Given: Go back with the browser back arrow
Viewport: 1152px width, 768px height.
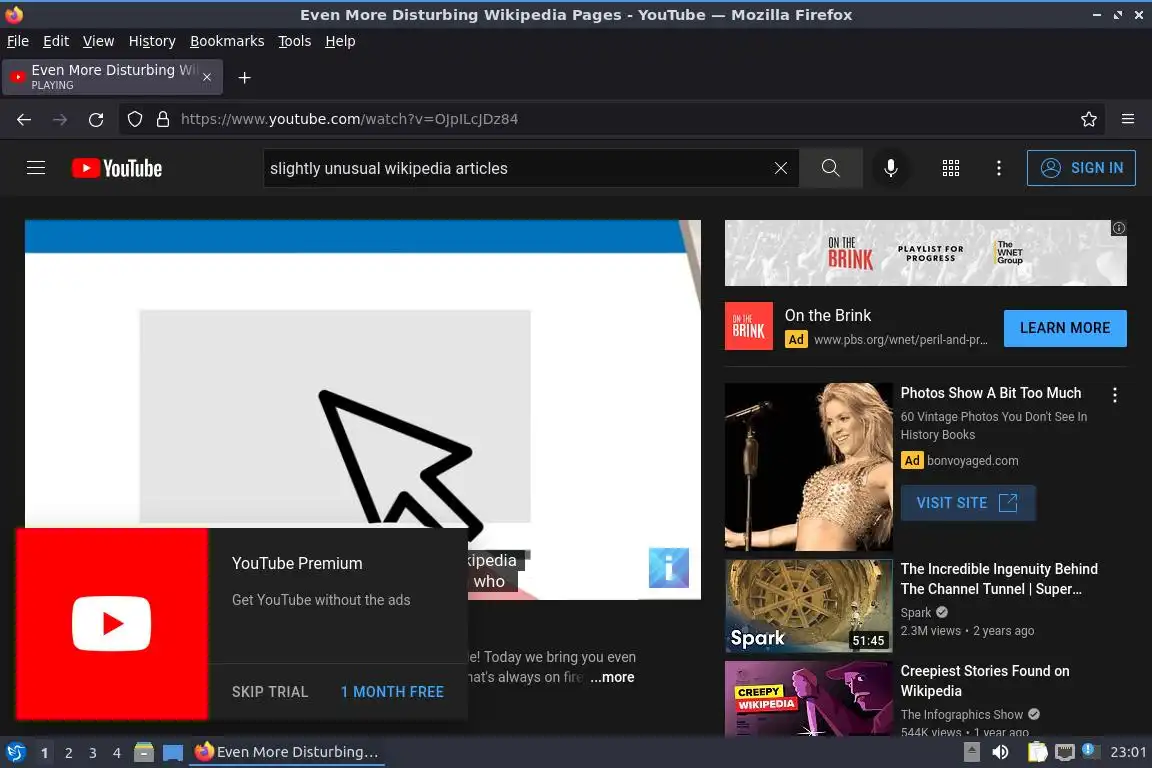Looking at the screenshot, I should [x=24, y=119].
